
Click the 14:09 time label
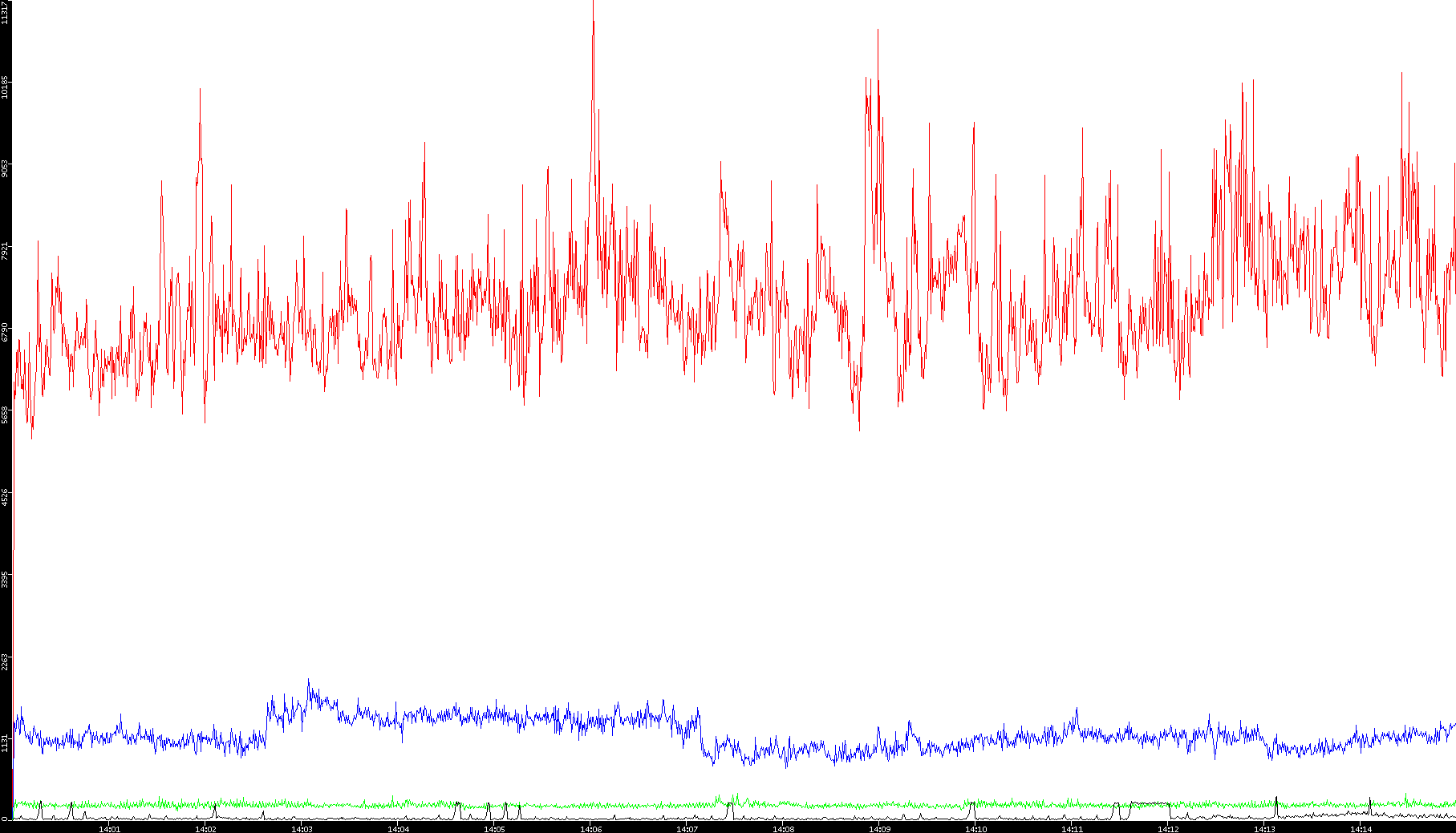click(x=879, y=829)
